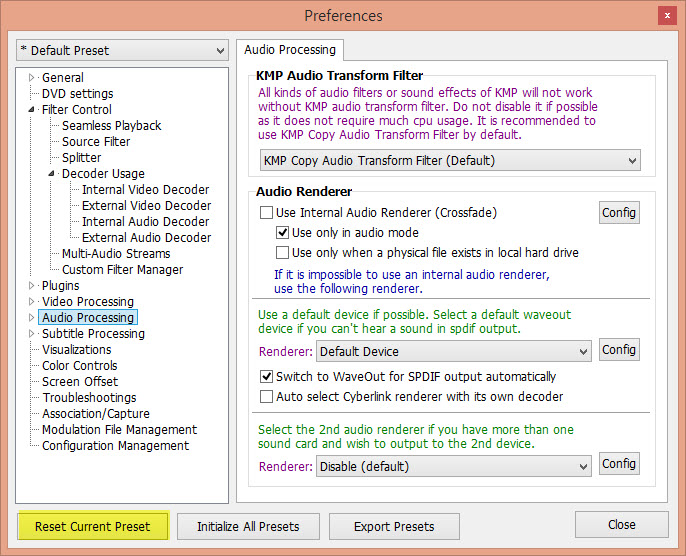Expand the Video Processing node arrow

point(31,301)
